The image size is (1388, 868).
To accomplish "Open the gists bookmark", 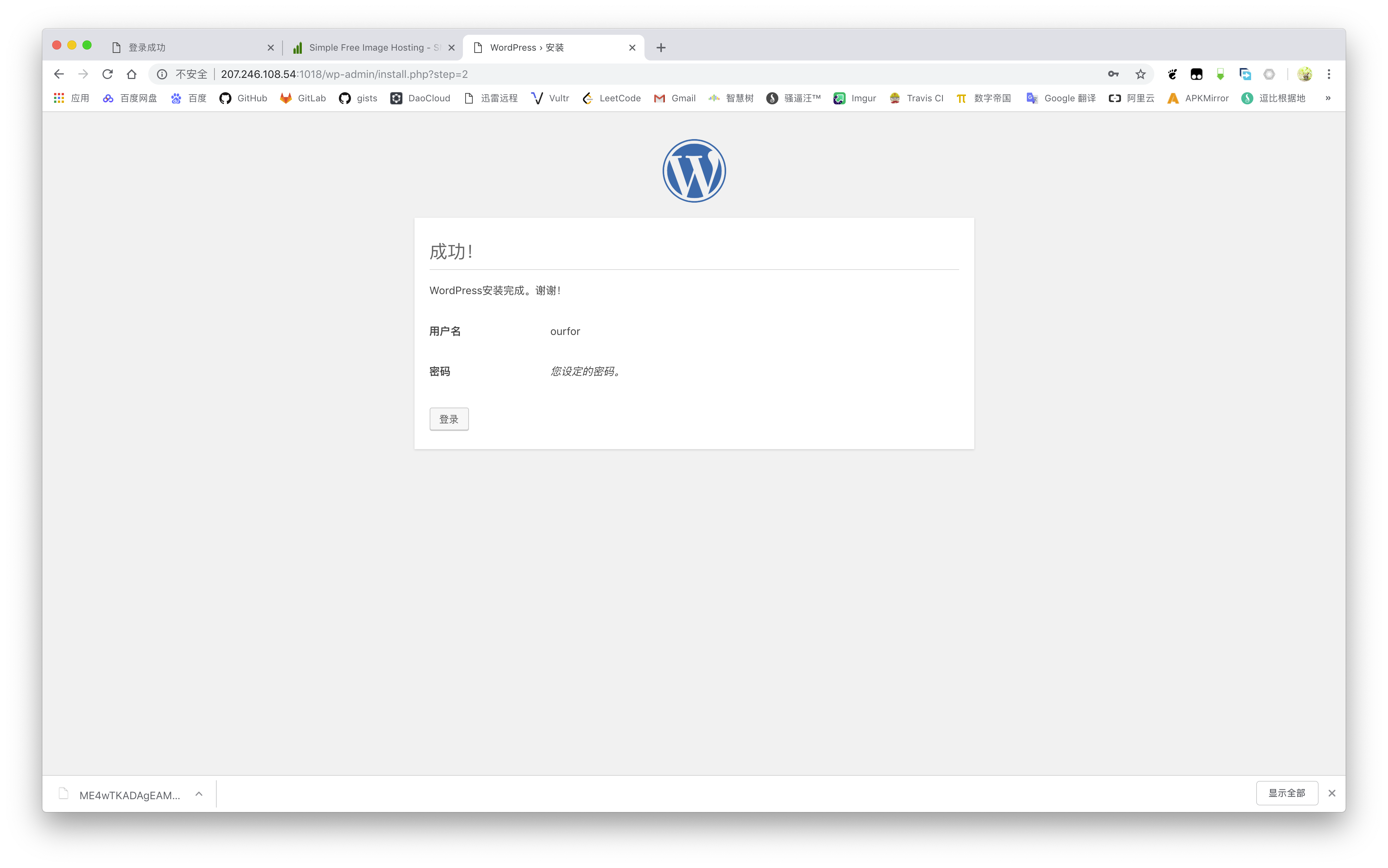I will point(358,98).
